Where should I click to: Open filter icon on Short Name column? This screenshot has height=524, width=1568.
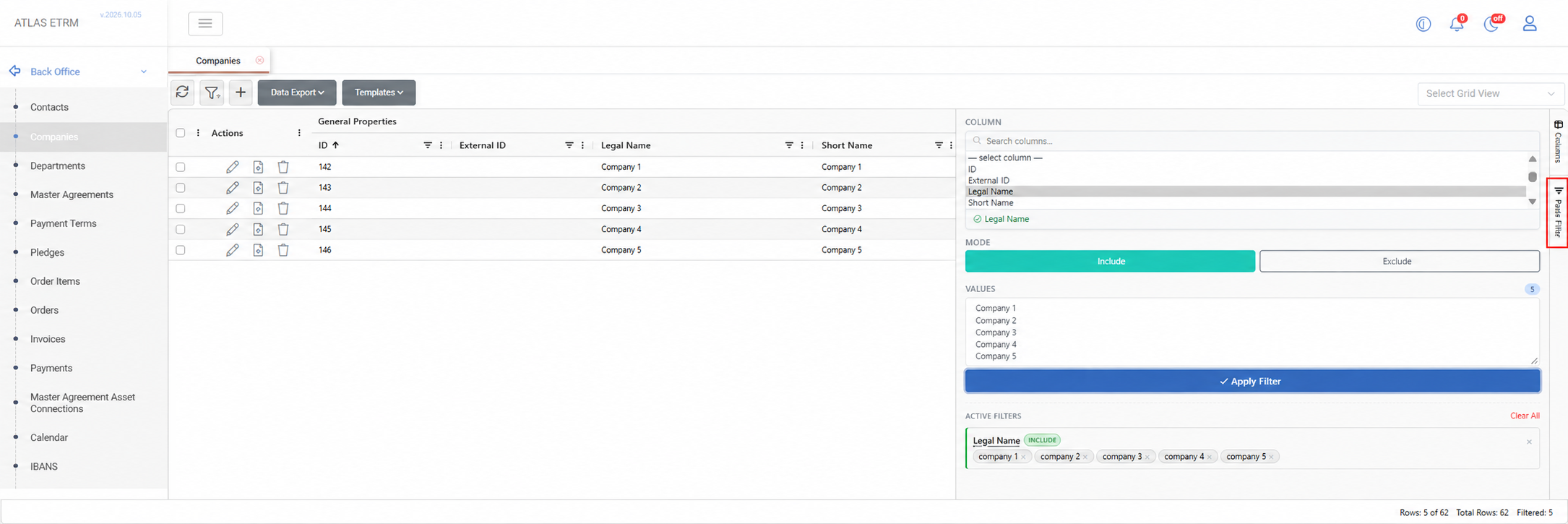tap(939, 145)
